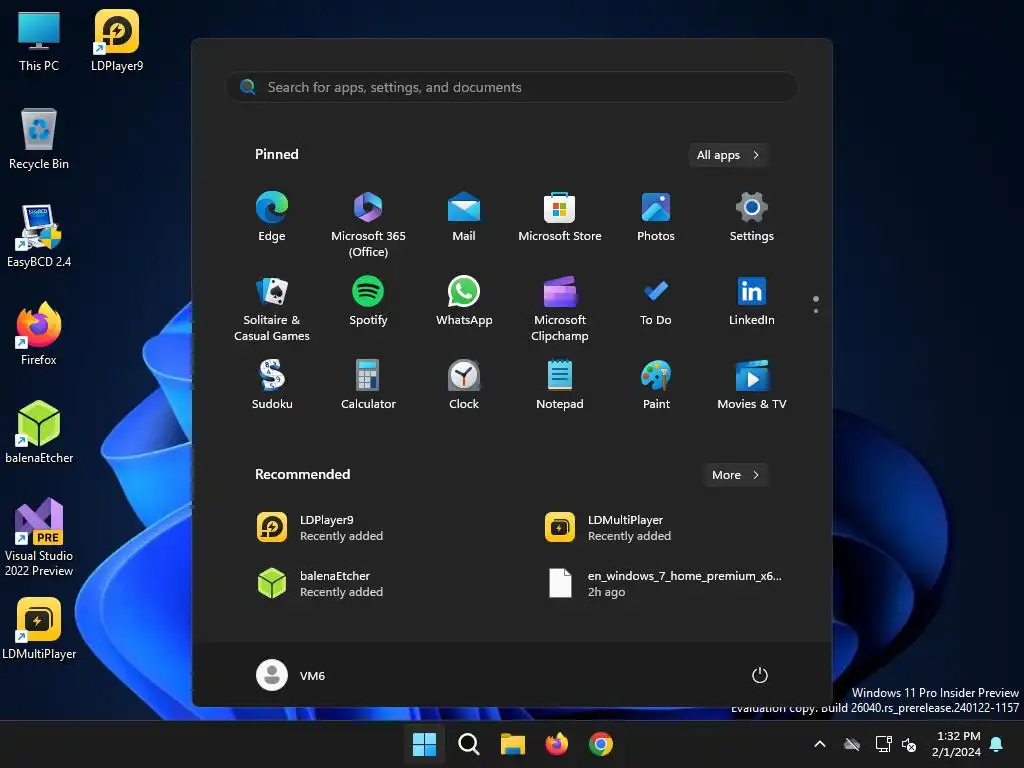Launch Microsoft Clipchamp
1024x768 pixels.
(x=560, y=308)
